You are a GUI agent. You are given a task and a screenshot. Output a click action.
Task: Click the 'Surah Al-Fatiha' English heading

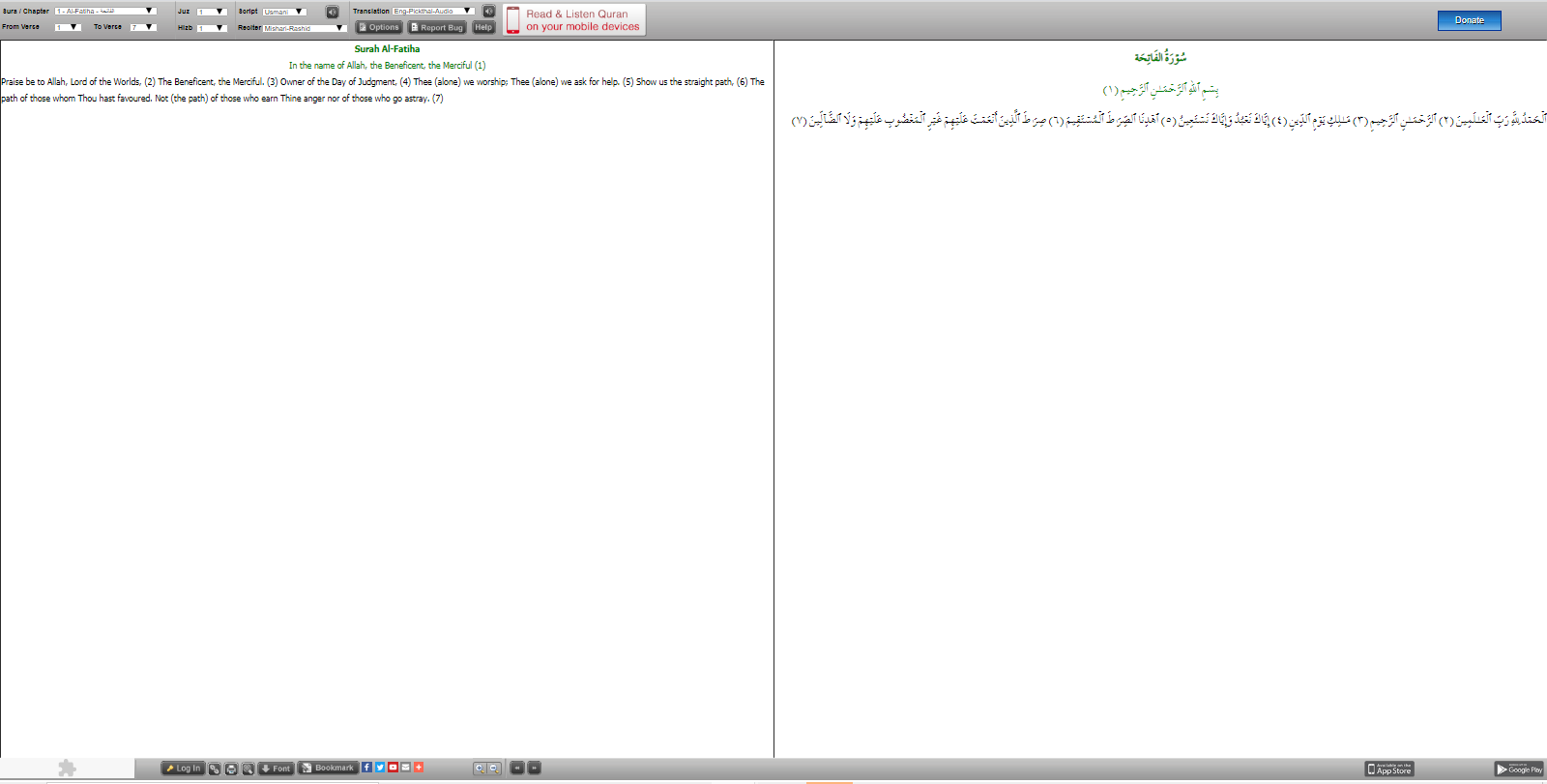[x=387, y=49]
